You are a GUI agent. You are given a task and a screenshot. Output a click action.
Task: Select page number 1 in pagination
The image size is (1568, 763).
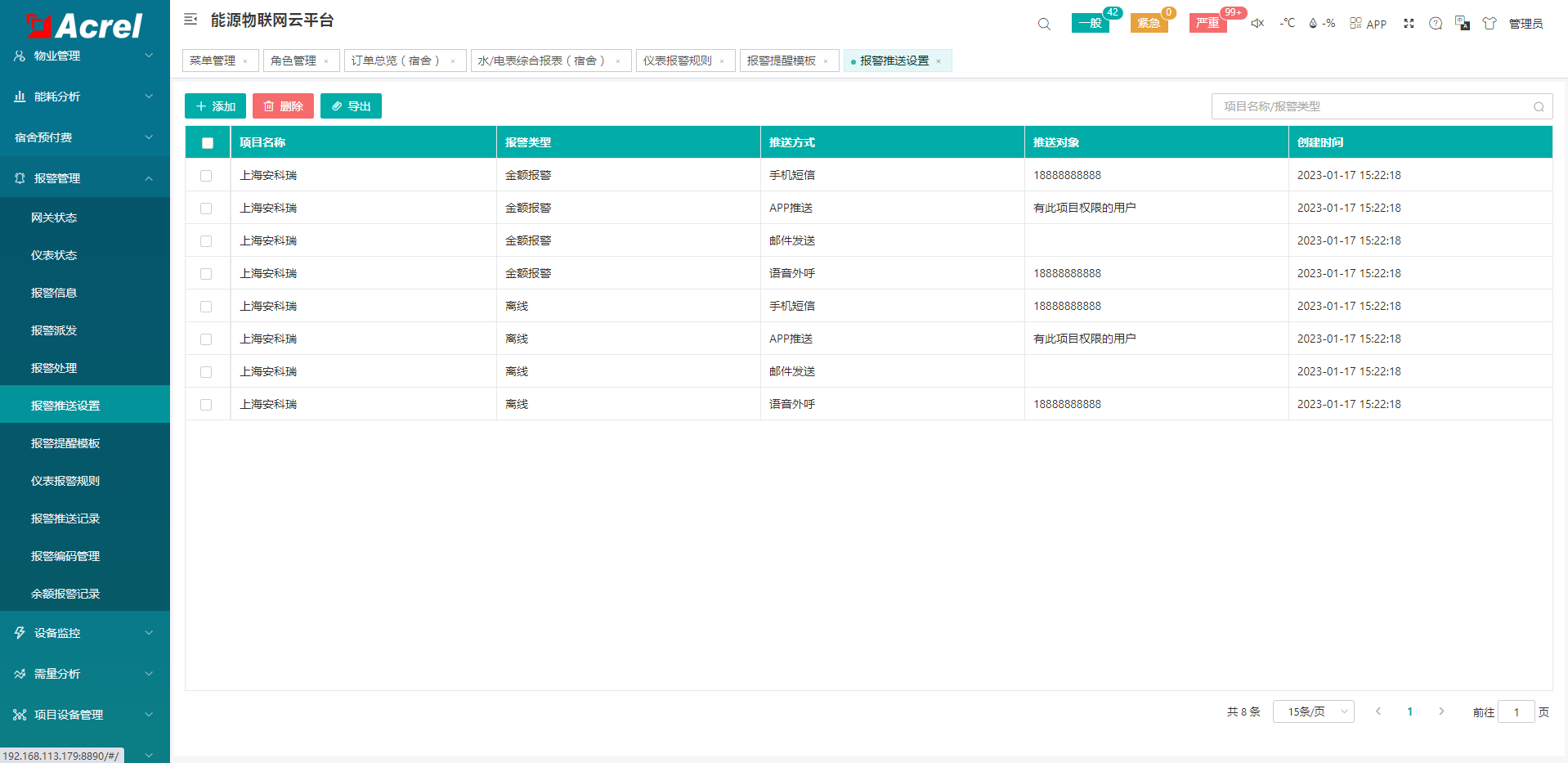tap(1409, 711)
